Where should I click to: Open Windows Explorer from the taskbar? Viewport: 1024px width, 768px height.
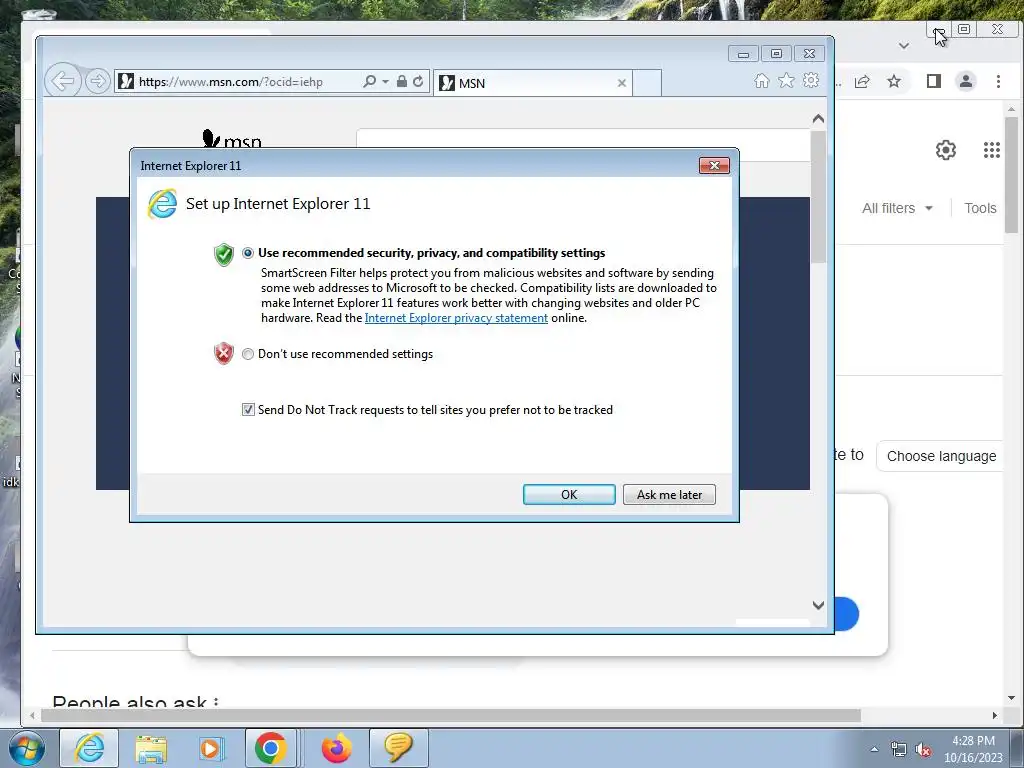pyautogui.click(x=151, y=748)
